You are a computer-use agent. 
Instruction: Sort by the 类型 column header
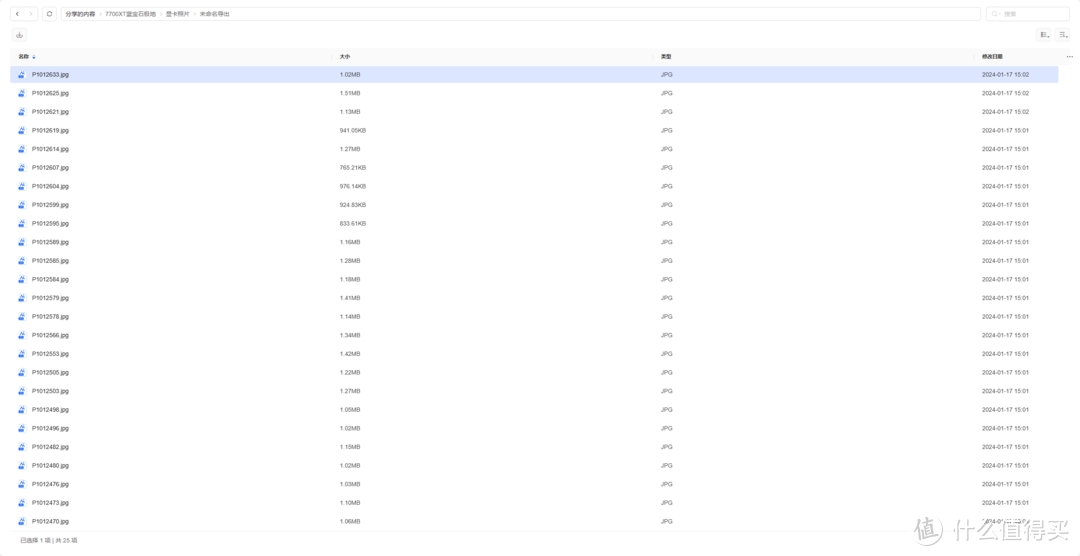coord(666,56)
